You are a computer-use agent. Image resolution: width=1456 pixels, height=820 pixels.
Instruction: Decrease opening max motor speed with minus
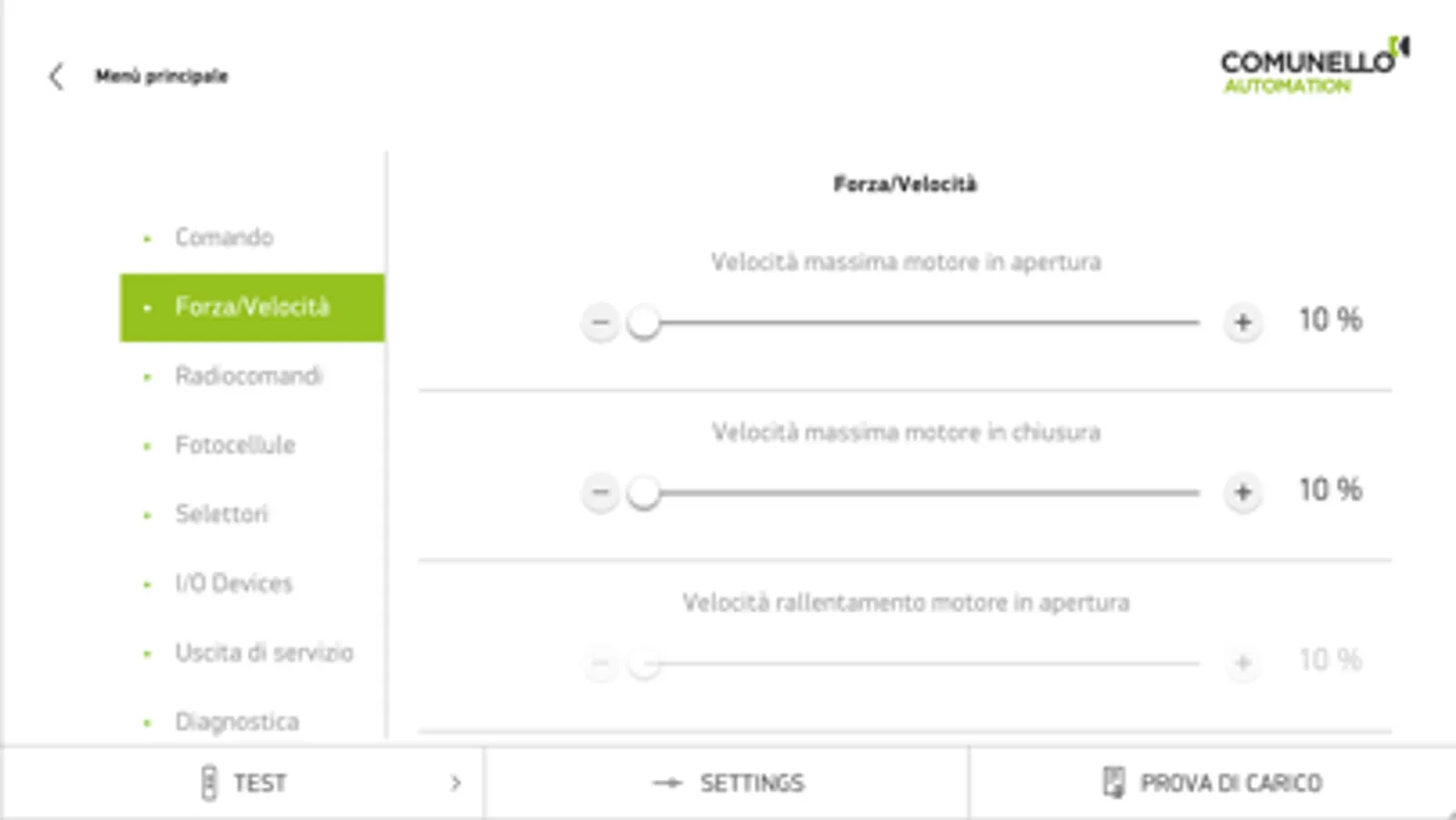click(600, 323)
